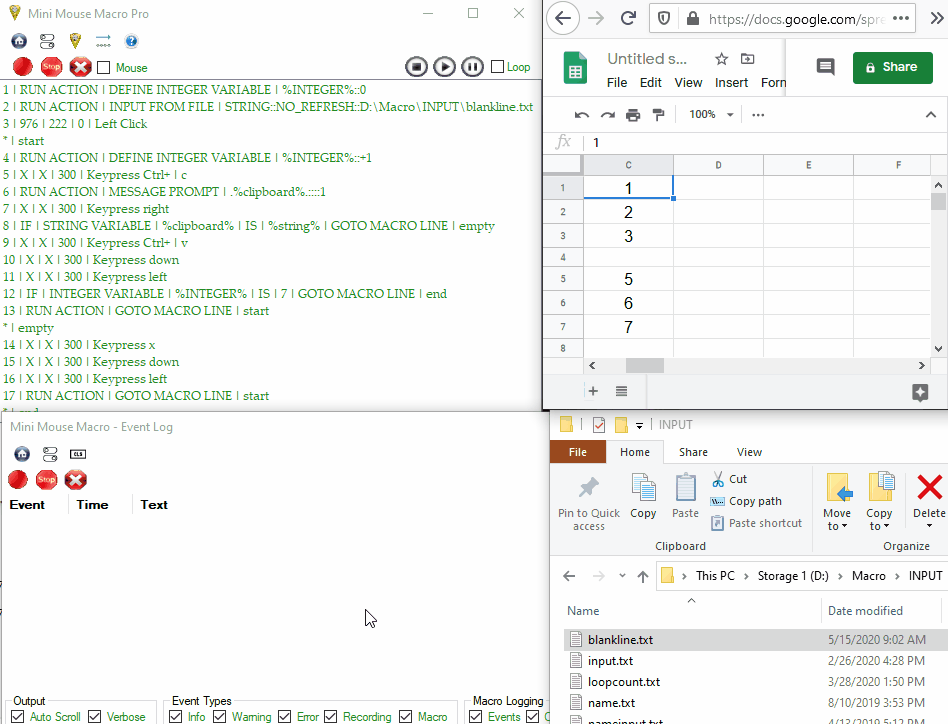Uncheck Auto Scroll in Output options

(x=20, y=716)
